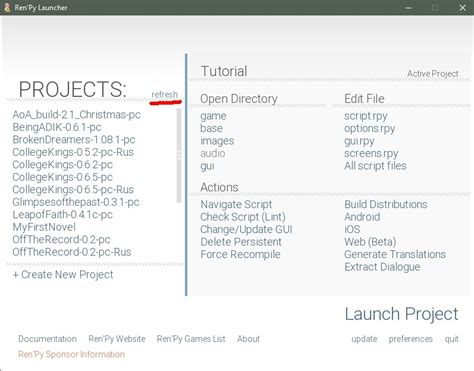The image size is (474, 371).
Task: Click Change/Update GUI
Action: (246, 229)
